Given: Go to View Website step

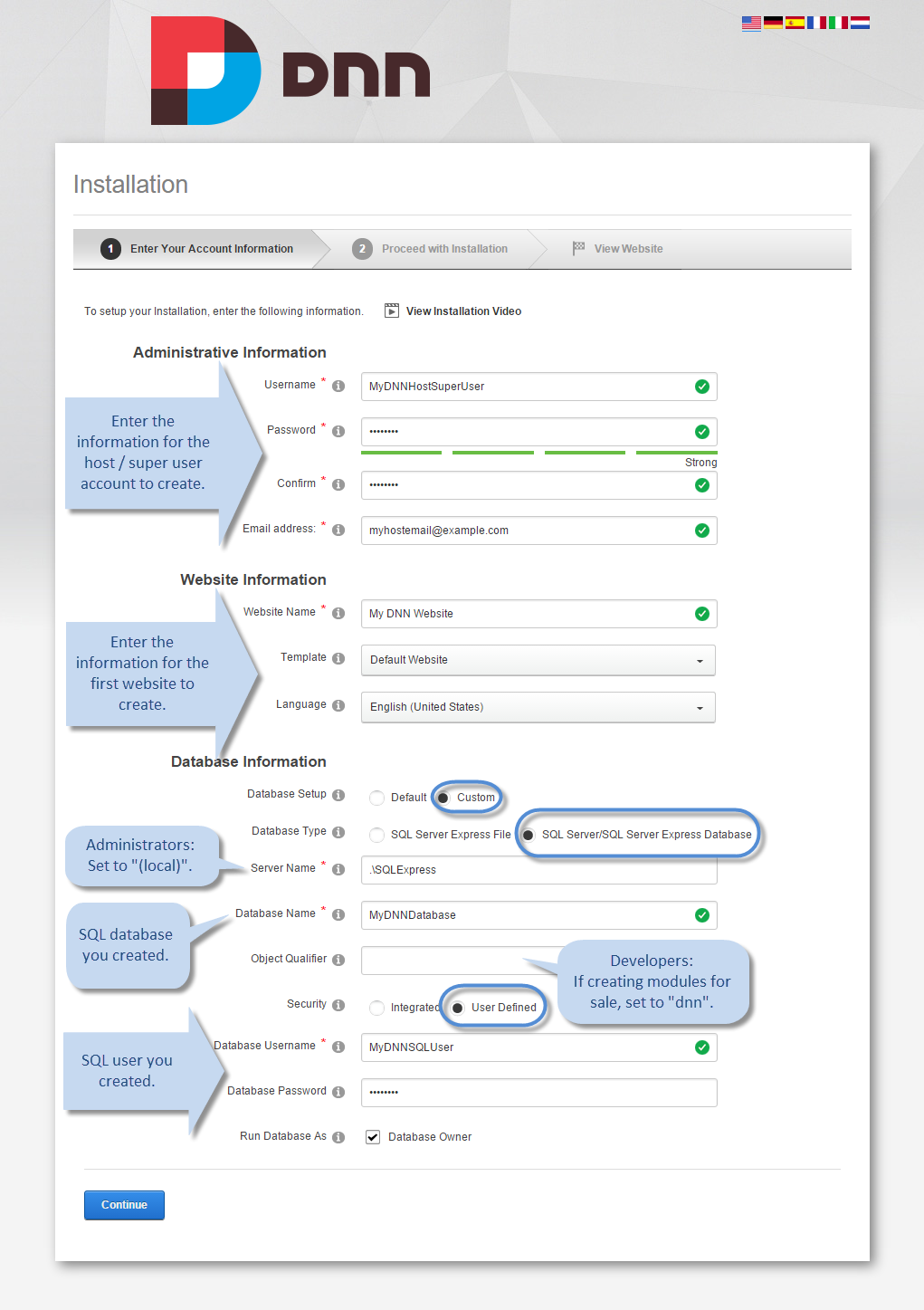Looking at the screenshot, I should (618, 249).
